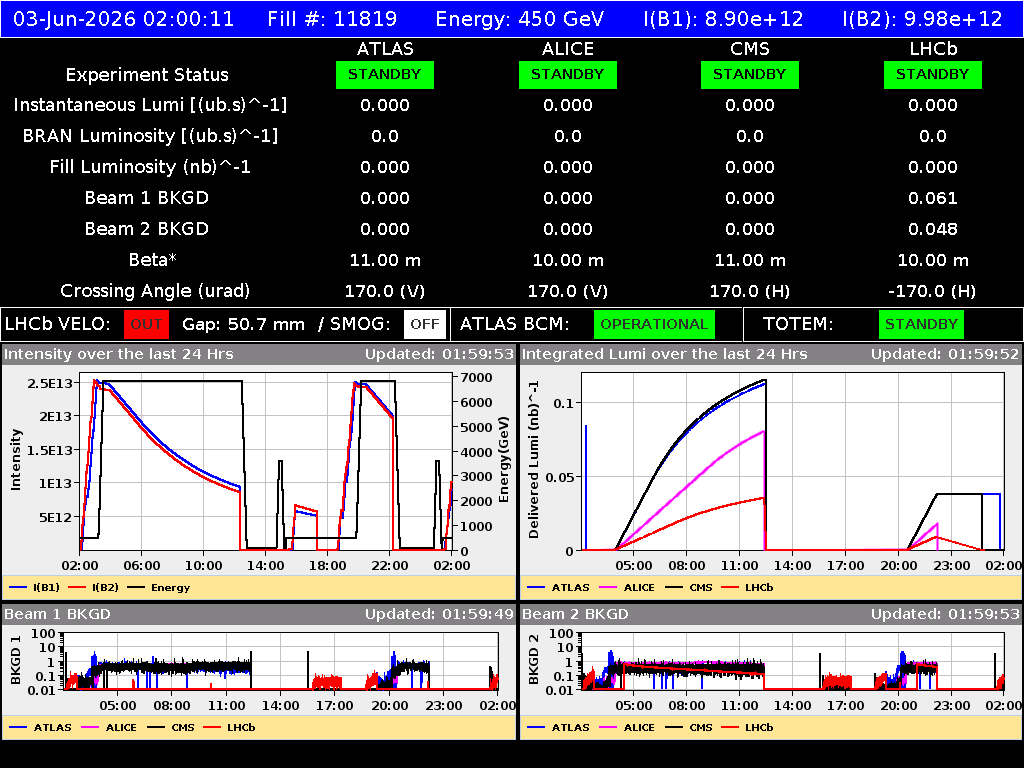
Task: Click the Updated: 01:59:53 stamp on Beam 2 chart
Action: click(x=944, y=615)
